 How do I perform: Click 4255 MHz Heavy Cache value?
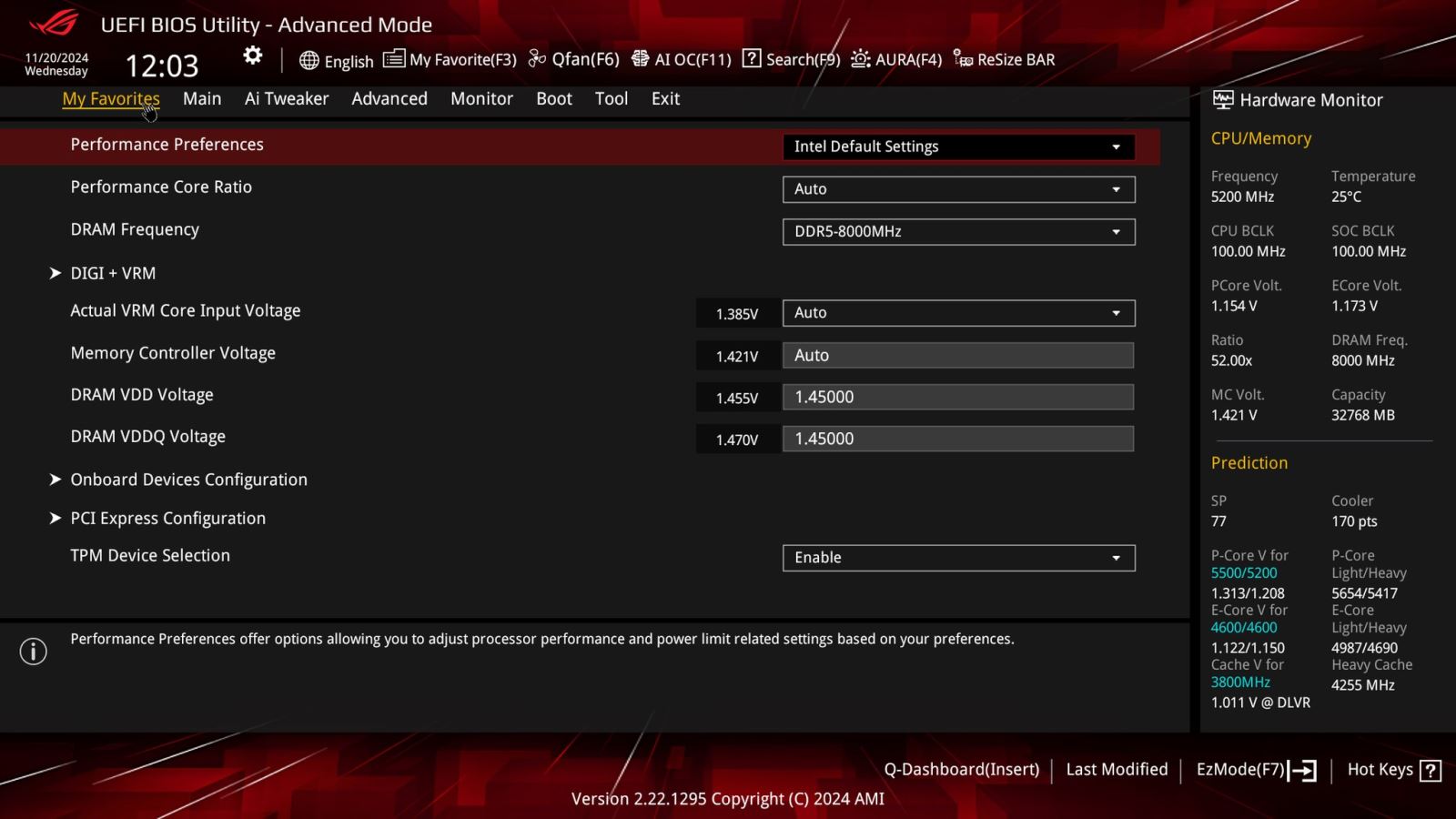(1362, 685)
